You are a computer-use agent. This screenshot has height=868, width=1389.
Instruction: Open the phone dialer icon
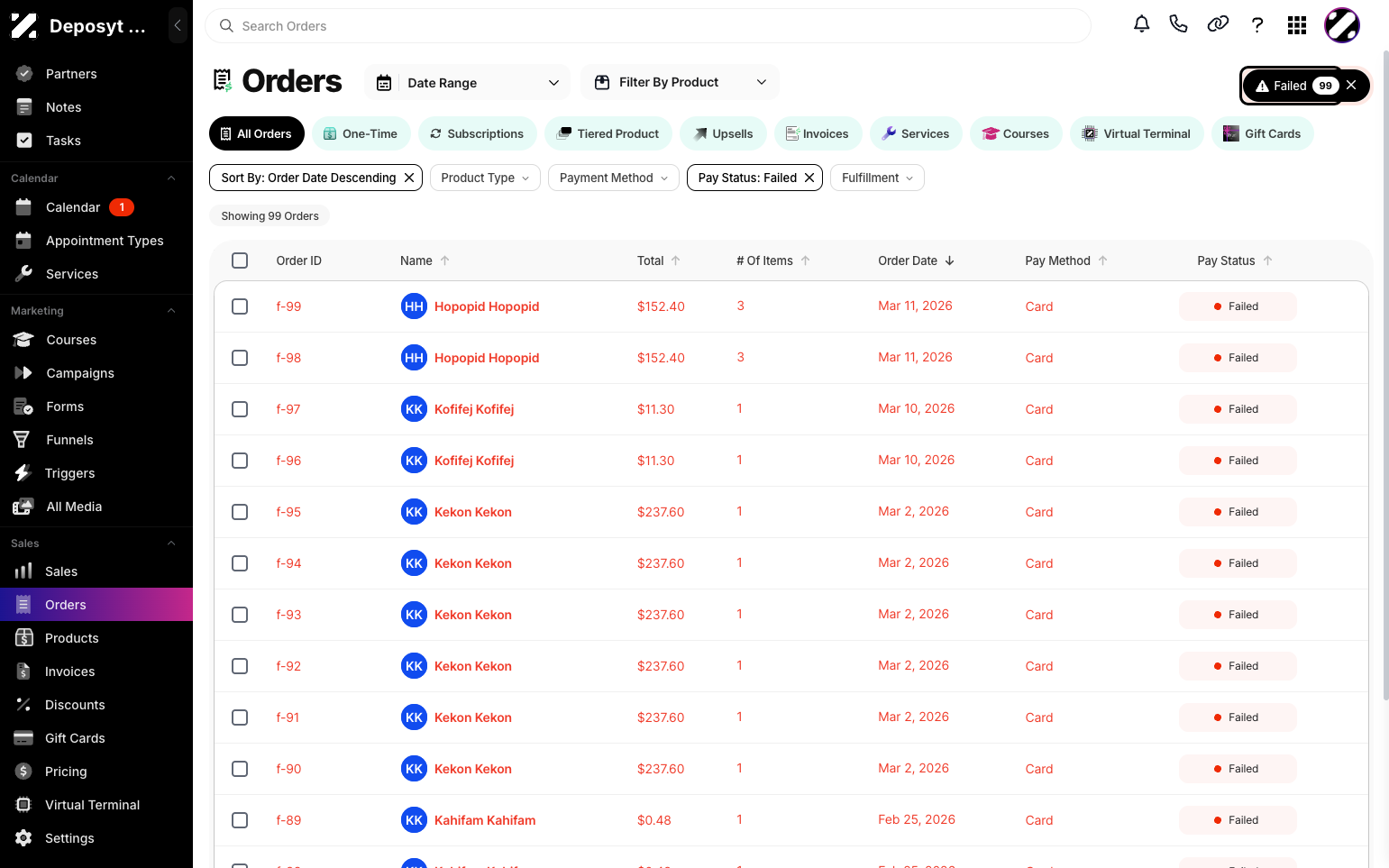coord(1178,24)
